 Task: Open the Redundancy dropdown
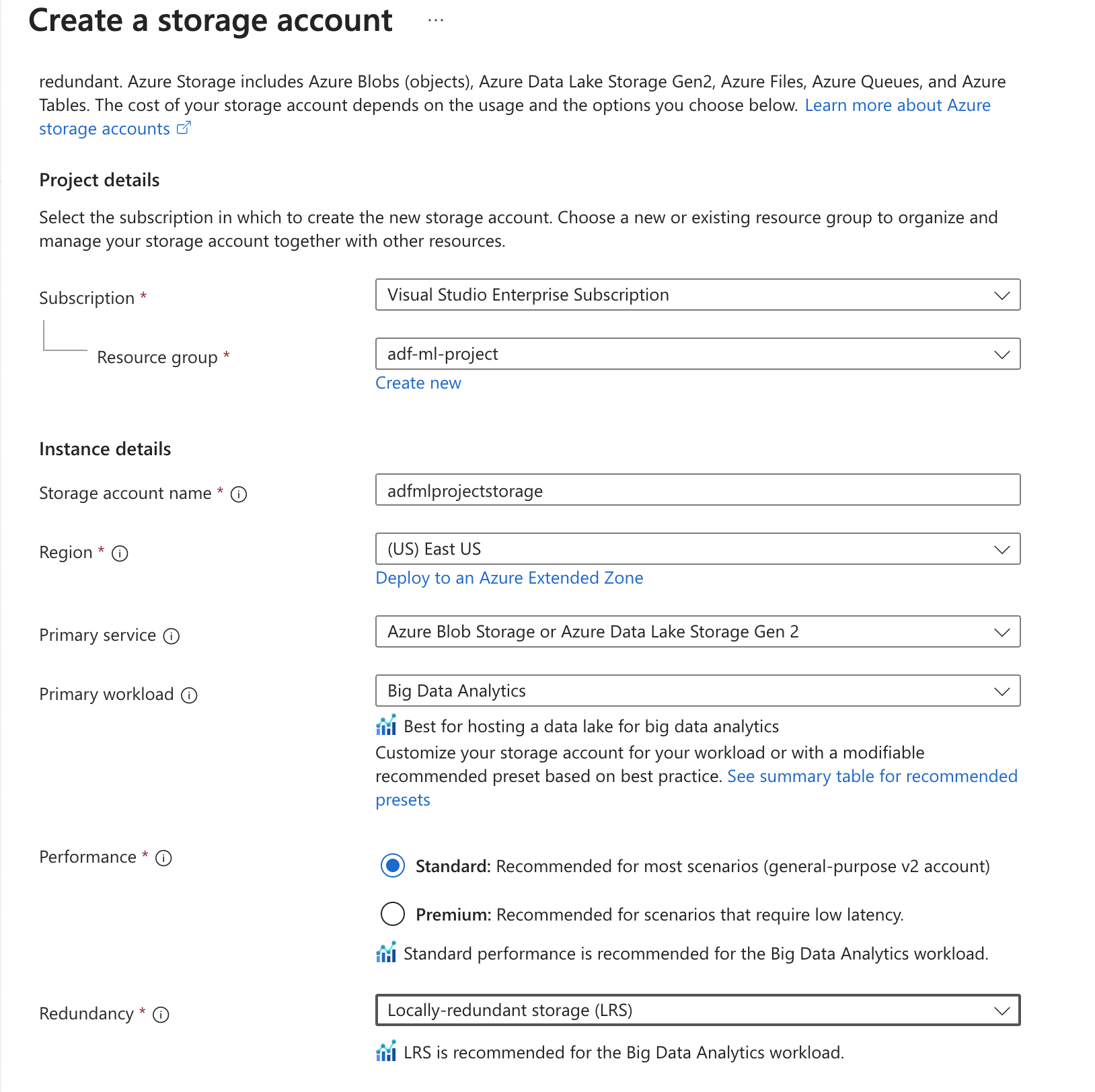(697, 1010)
